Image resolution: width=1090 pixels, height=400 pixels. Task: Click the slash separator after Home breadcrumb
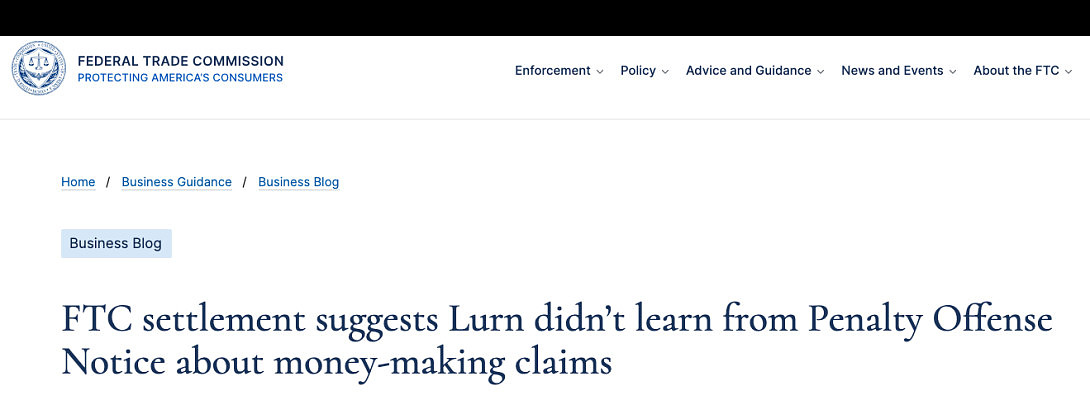pyautogui.click(x=108, y=182)
